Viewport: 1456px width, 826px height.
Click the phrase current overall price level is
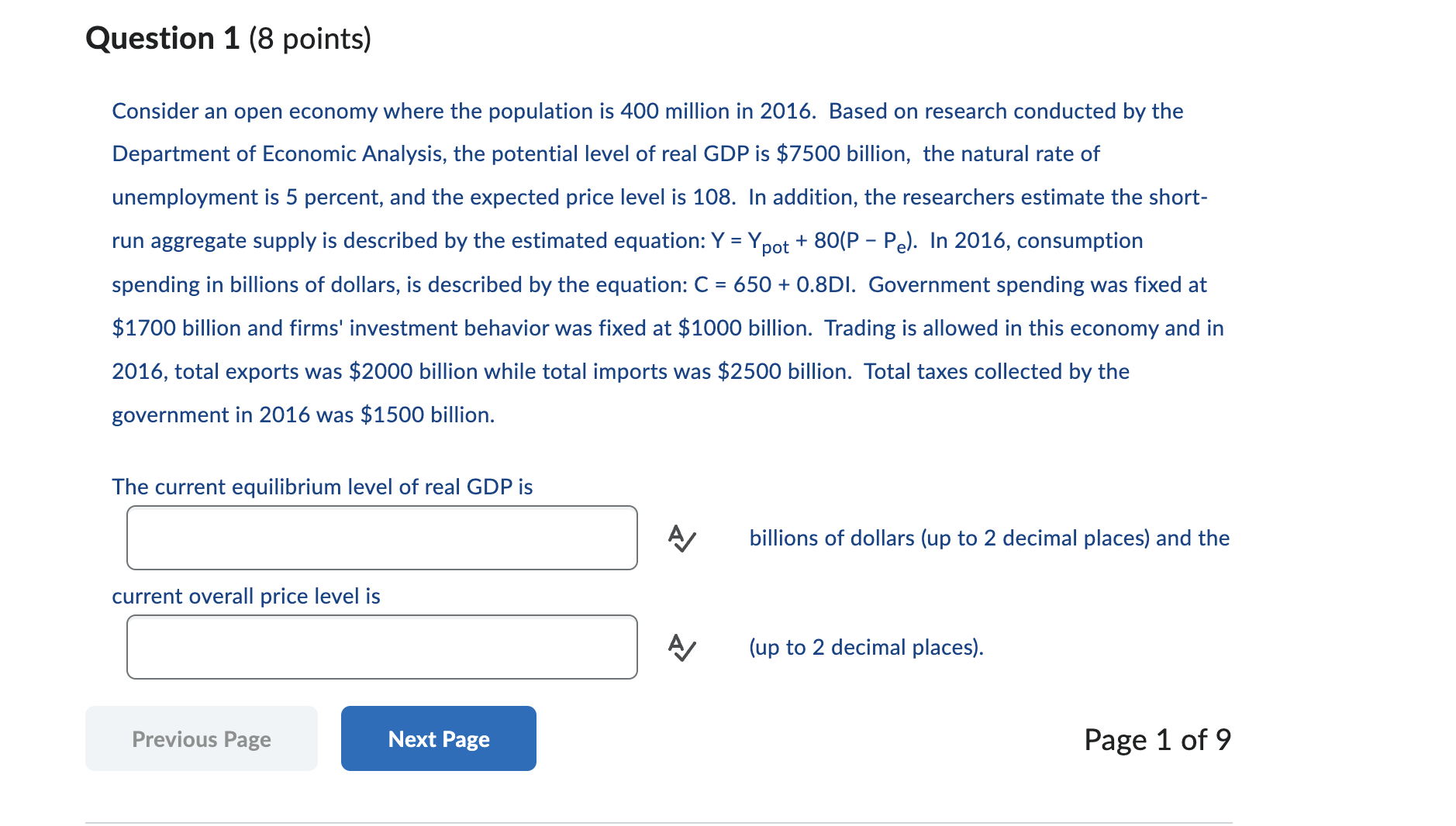tap(246, 596)
